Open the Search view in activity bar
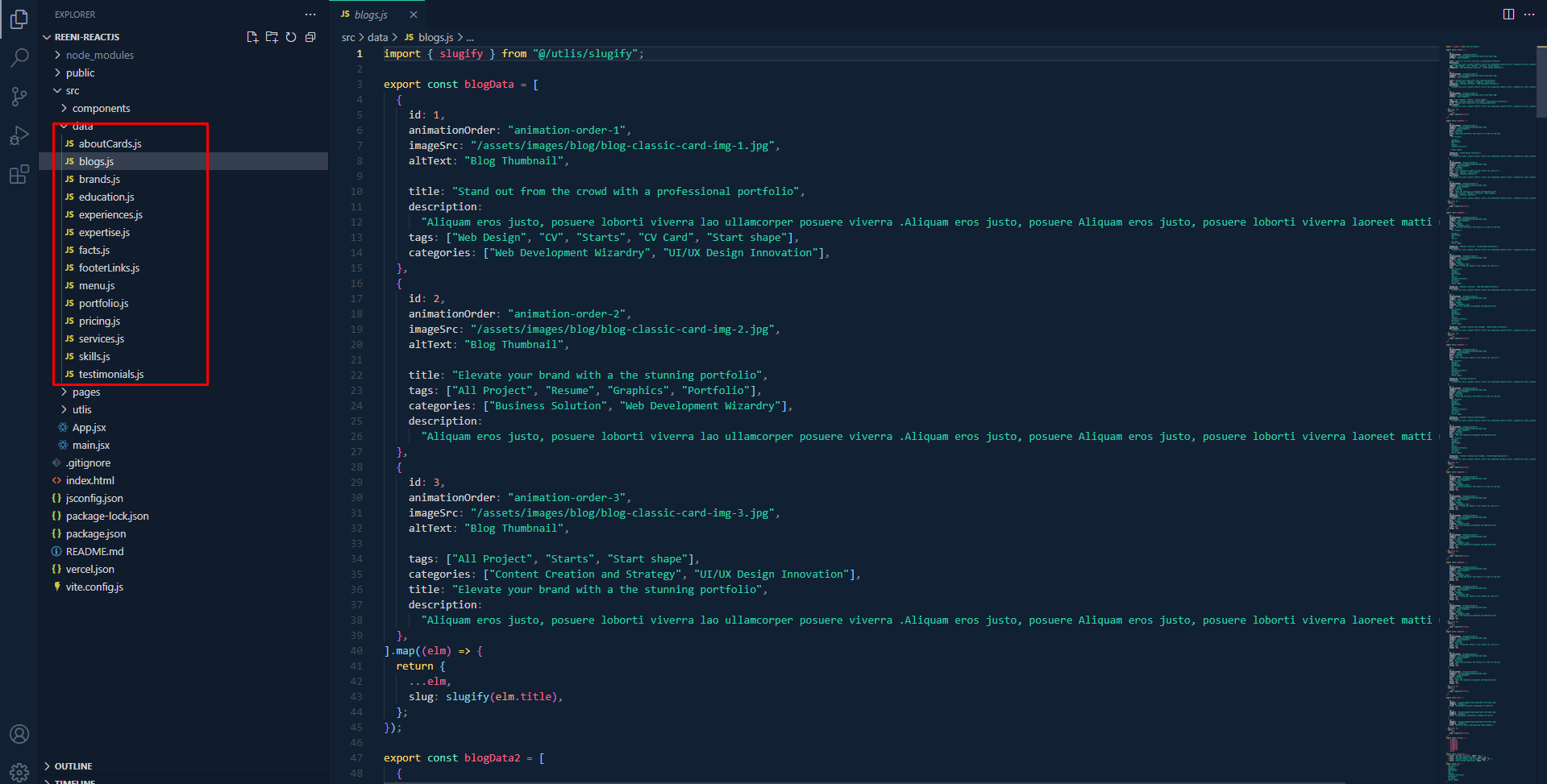The height and width of the screenshot is (784, 1547). (x=19, y=57)
